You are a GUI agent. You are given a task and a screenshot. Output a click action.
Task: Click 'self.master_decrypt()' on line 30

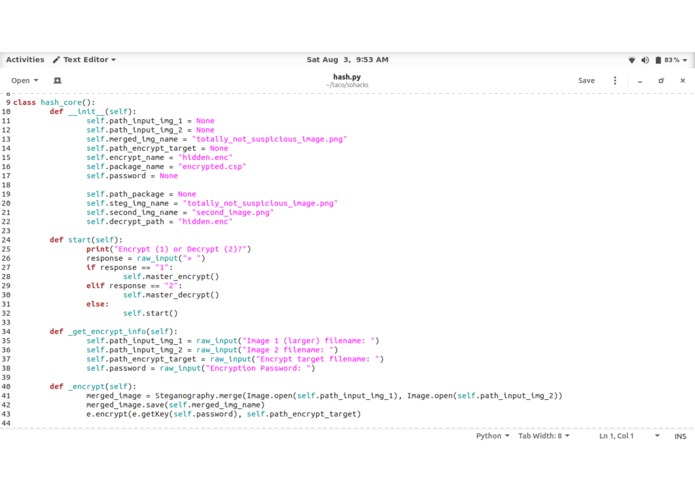171,295
